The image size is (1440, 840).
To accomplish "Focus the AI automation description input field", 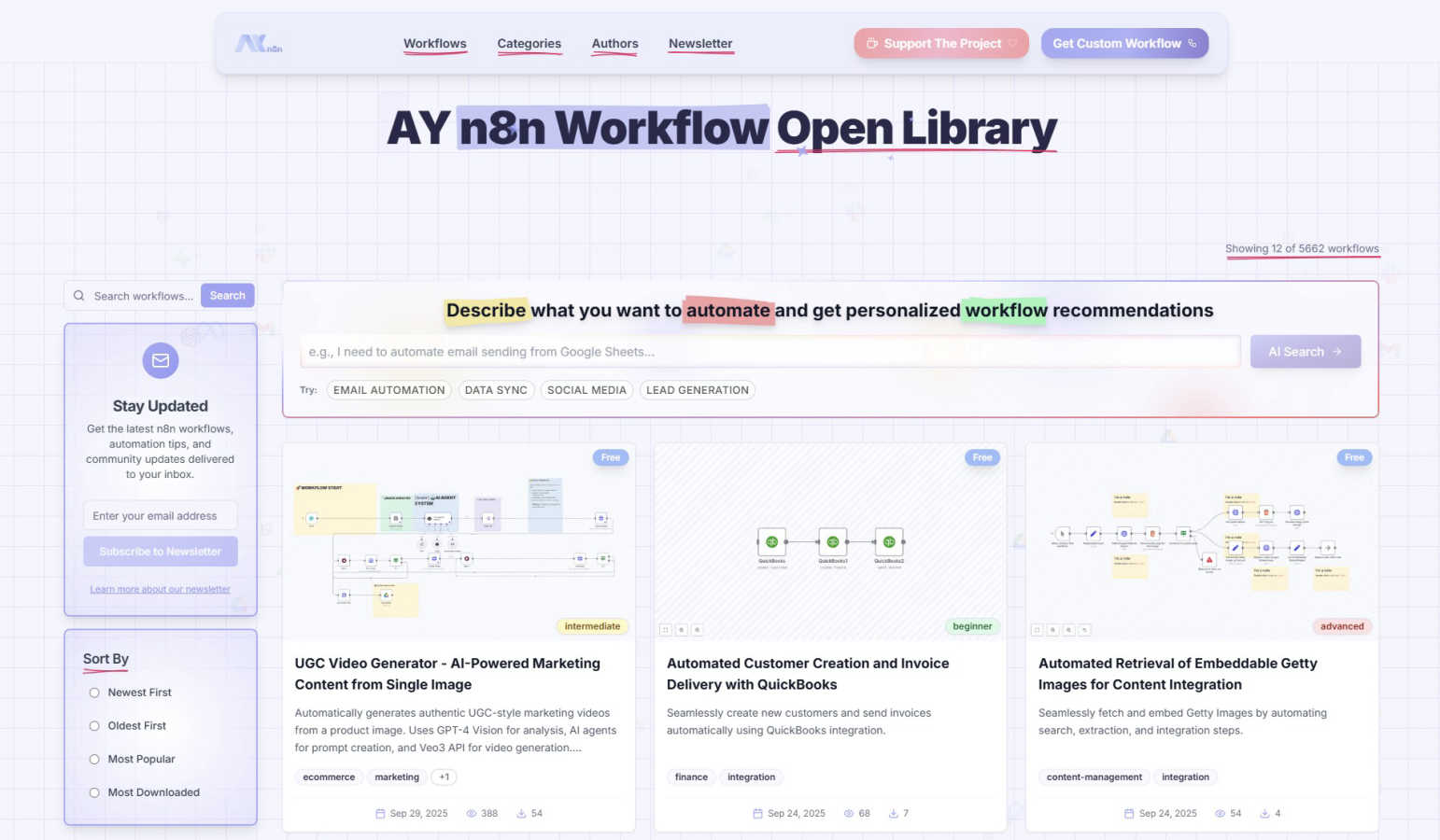I will (770, 352).
